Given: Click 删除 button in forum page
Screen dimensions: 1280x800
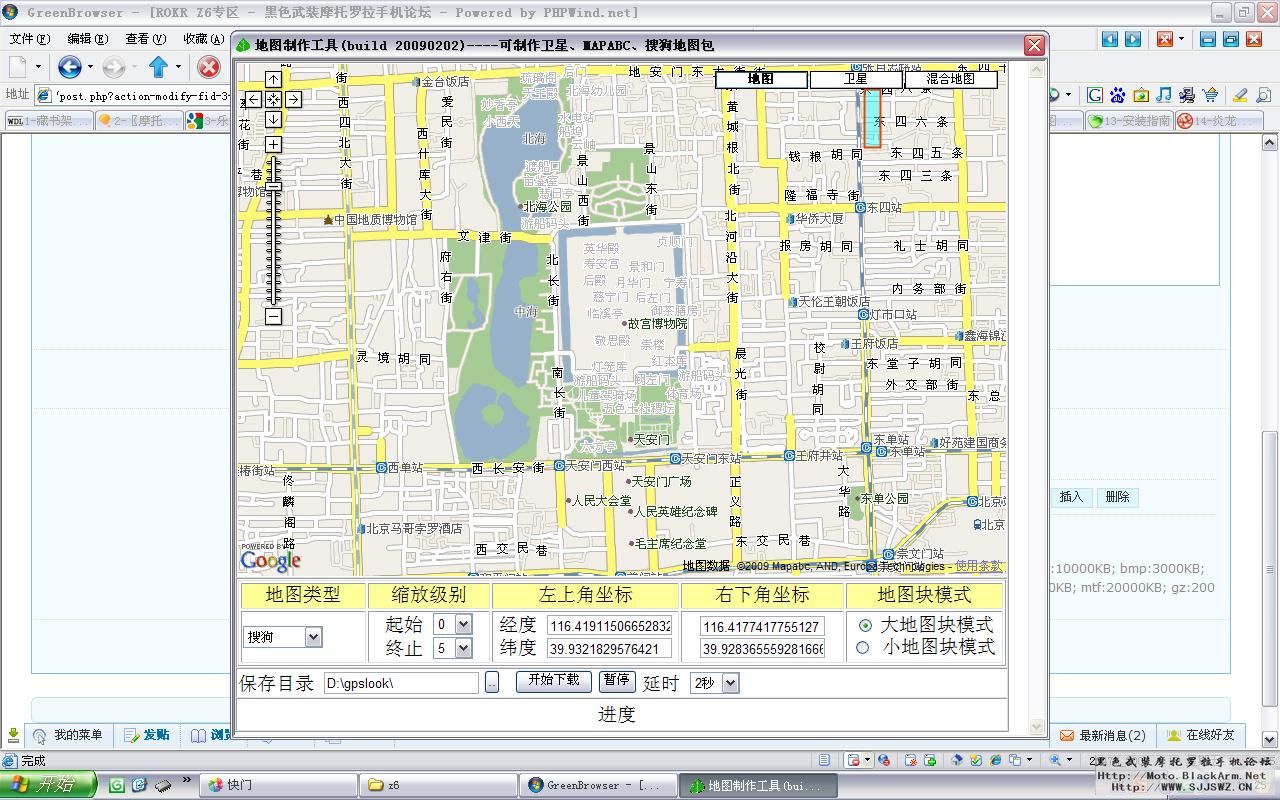Looking at the screenshot, I should coord(1118,497).
